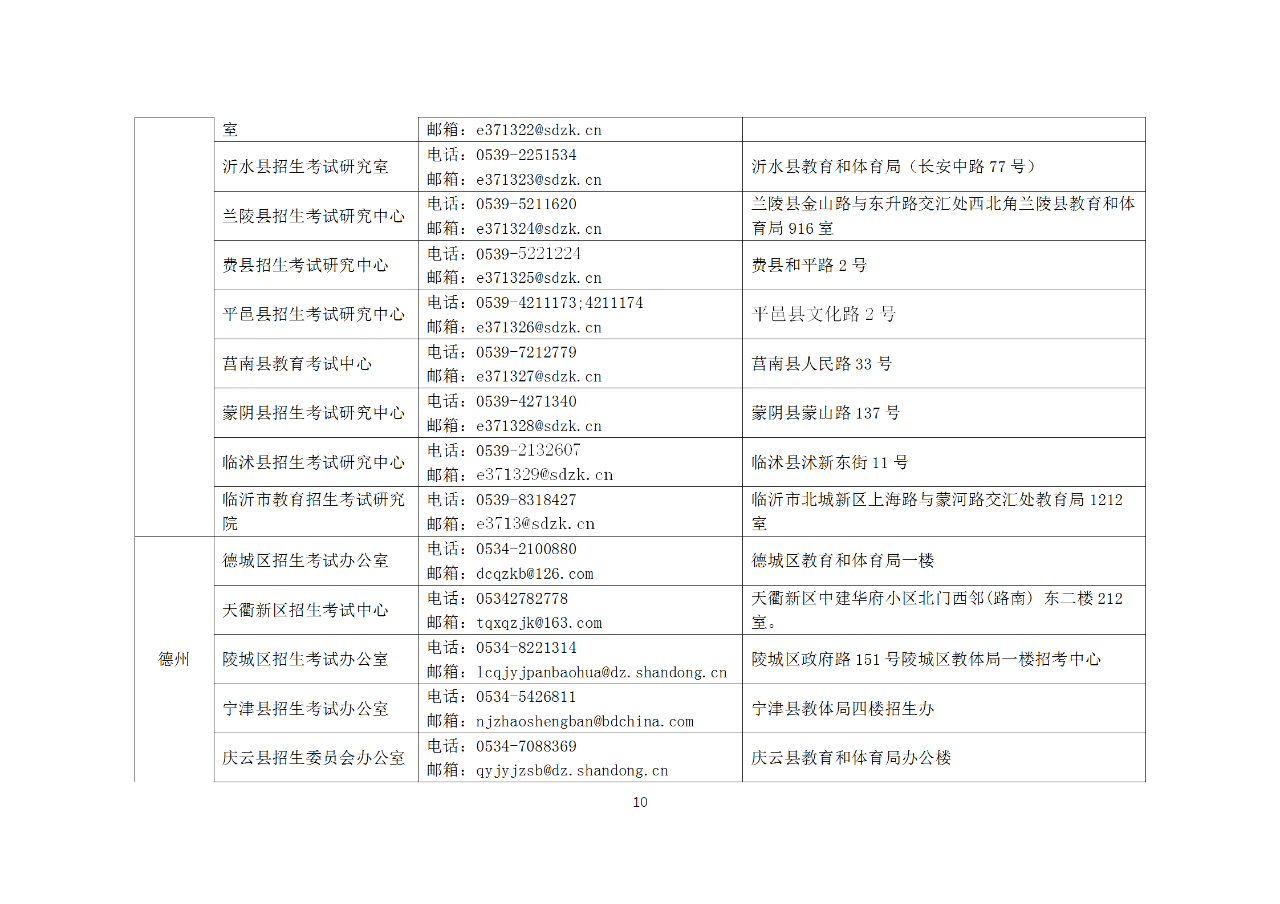The height and width of the screenshot is (904, 1280).
Task: Click the email e371327@sdzk.cn
Action: (538, 377)
